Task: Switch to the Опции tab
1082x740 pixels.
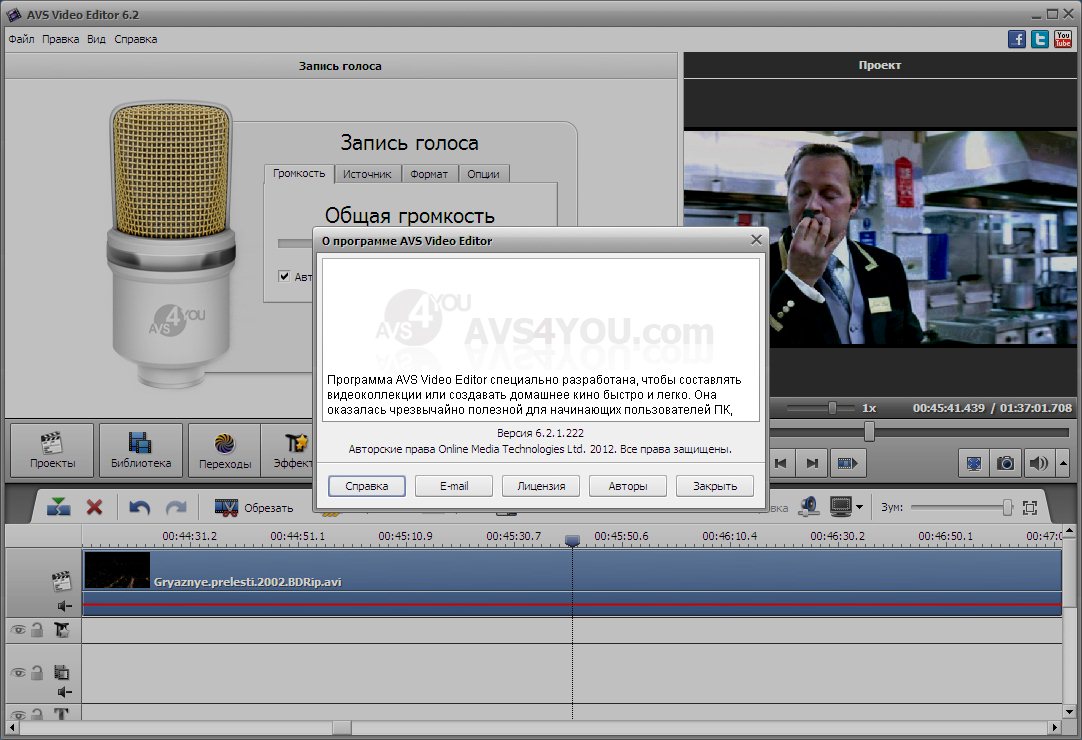Action: tap(483, 174)
